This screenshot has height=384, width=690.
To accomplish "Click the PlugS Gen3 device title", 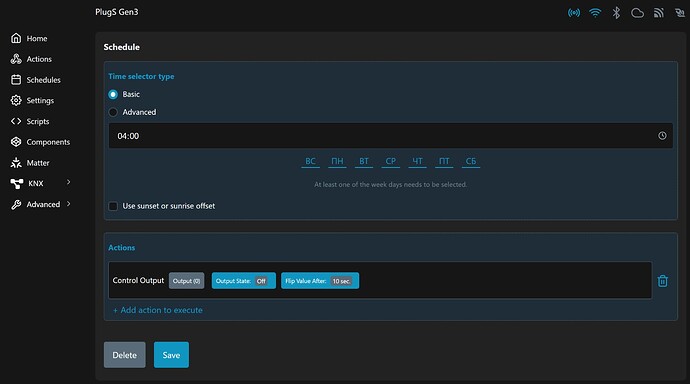I will pos(117,12).
